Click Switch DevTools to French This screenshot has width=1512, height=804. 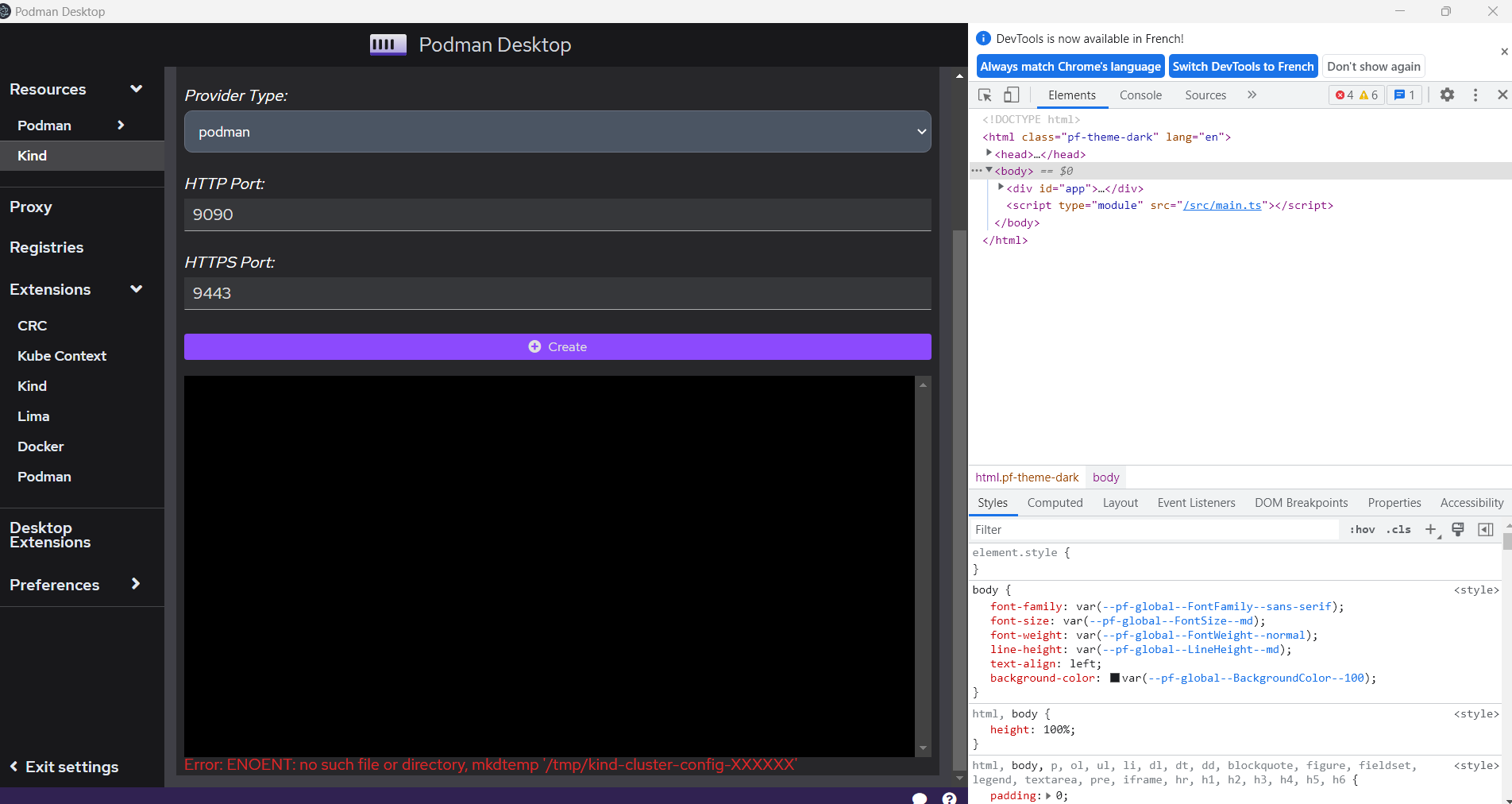click(1243, 67)
